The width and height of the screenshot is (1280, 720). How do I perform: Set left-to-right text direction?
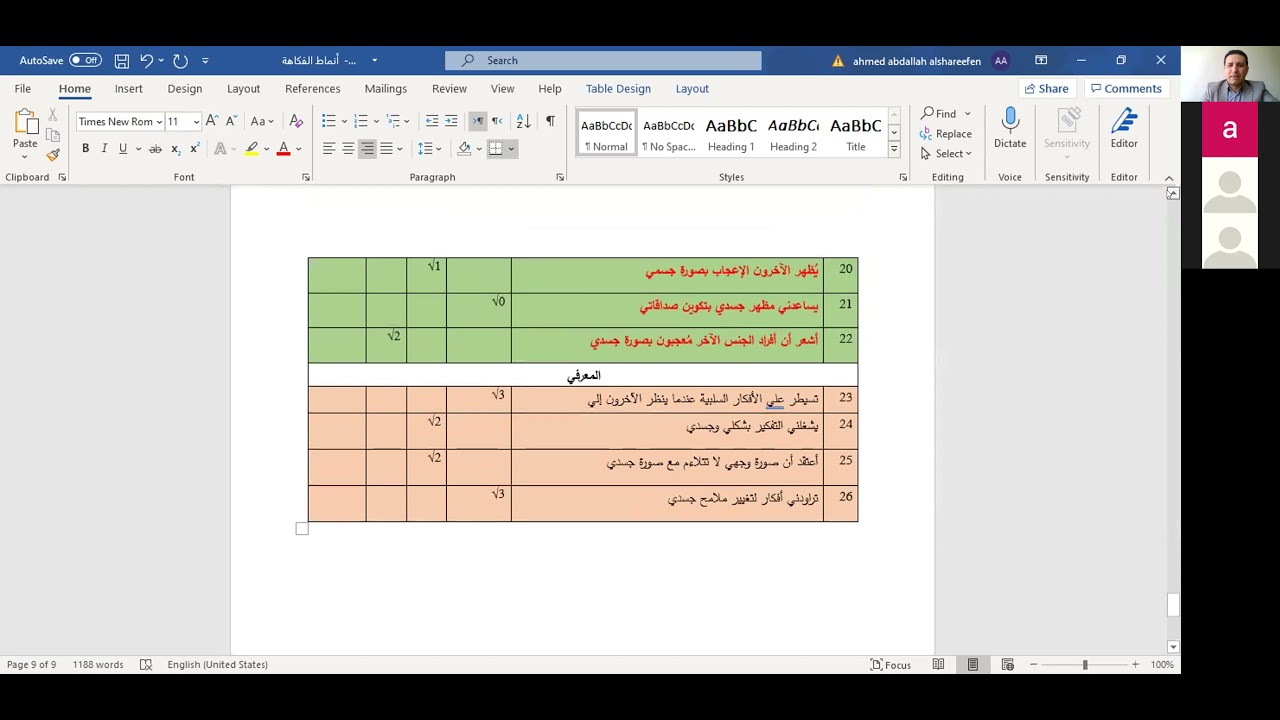[478, 121]
